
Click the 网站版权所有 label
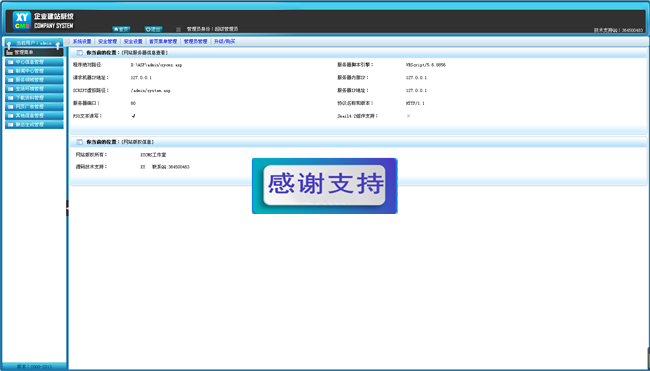tap(91, 155)
